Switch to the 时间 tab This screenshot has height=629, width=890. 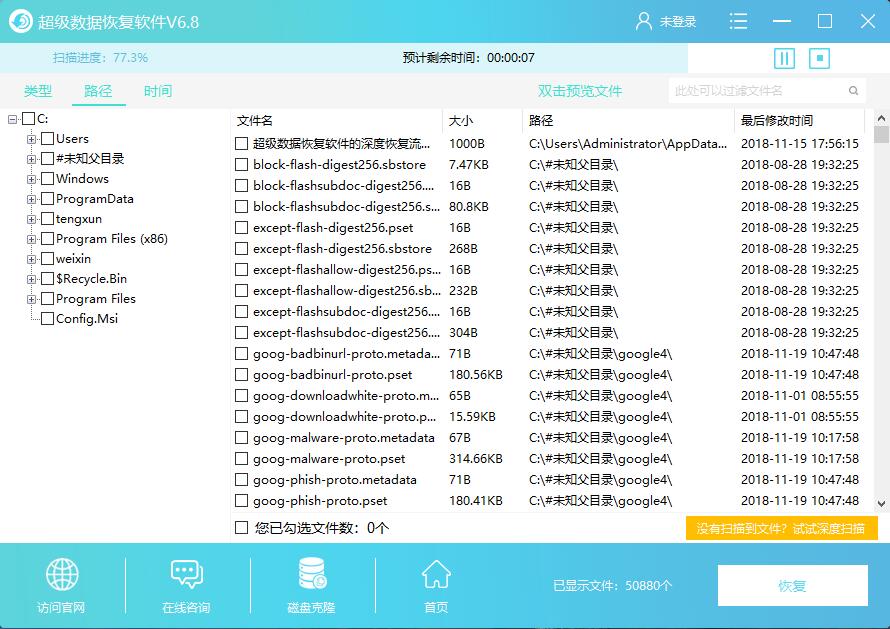click(158, 91)
